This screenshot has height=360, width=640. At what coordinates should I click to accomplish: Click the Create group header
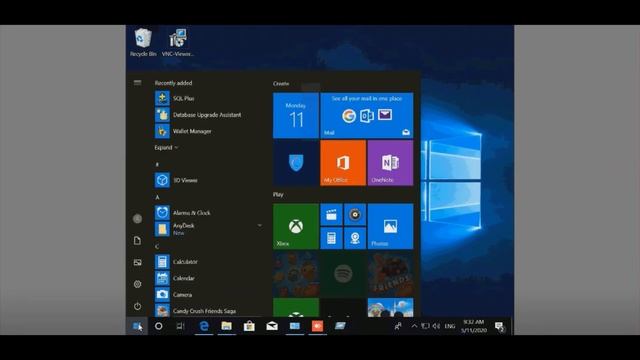point(281,84)
